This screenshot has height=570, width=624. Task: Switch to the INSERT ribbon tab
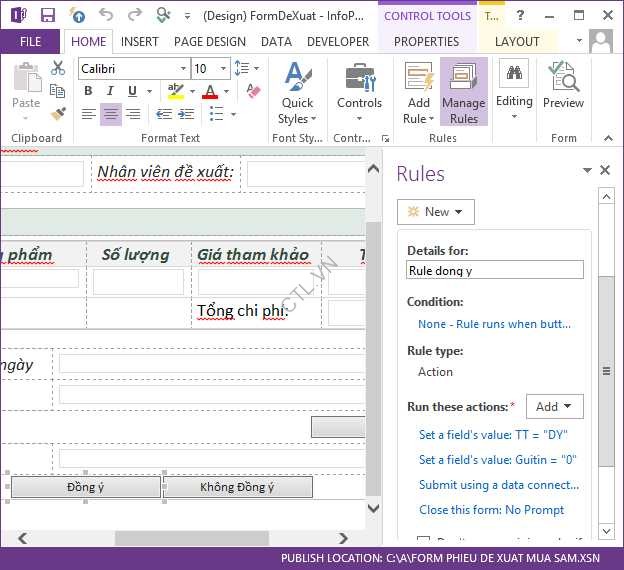coord(139,42)
